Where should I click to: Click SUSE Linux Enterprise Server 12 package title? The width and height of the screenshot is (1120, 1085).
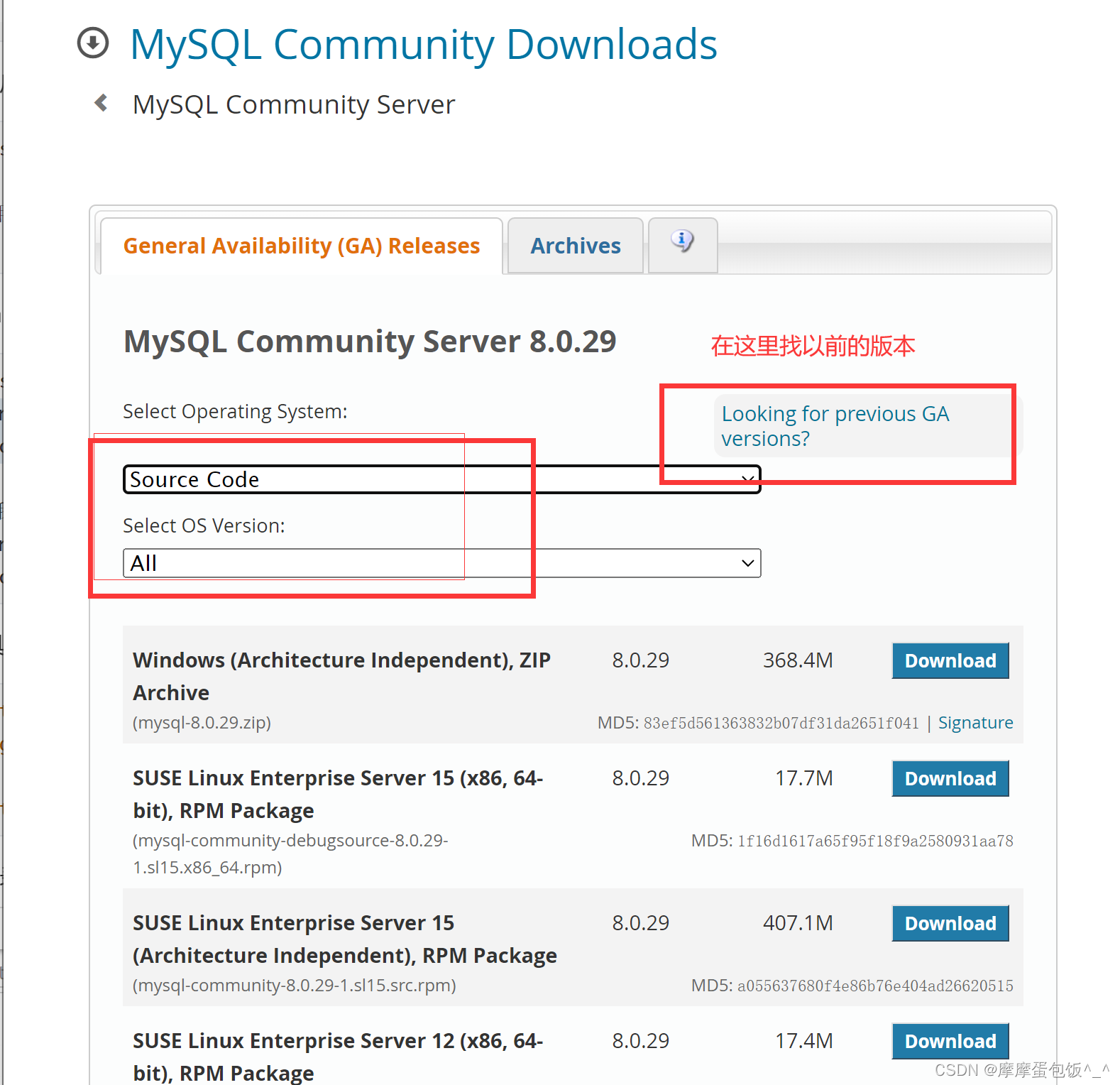click(338, 1057)
